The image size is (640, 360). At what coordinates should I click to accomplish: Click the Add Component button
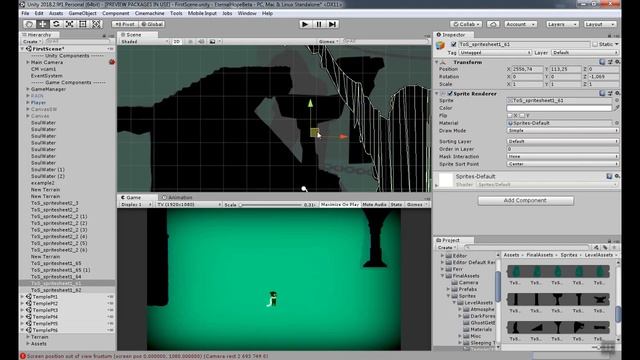tap(525, 200)
